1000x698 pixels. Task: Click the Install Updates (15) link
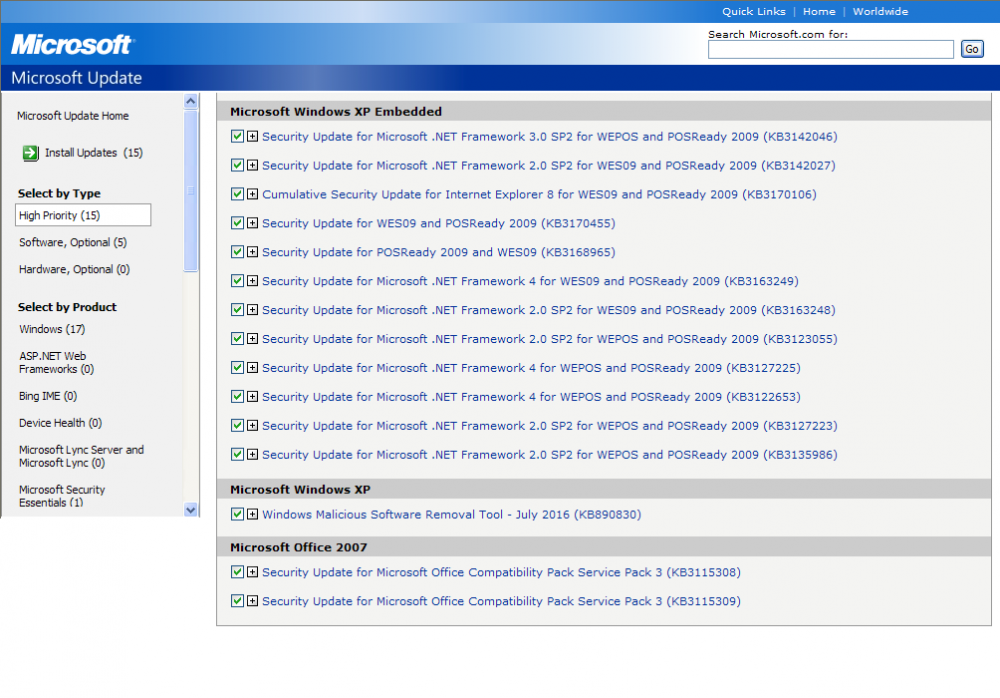(94, 152)
